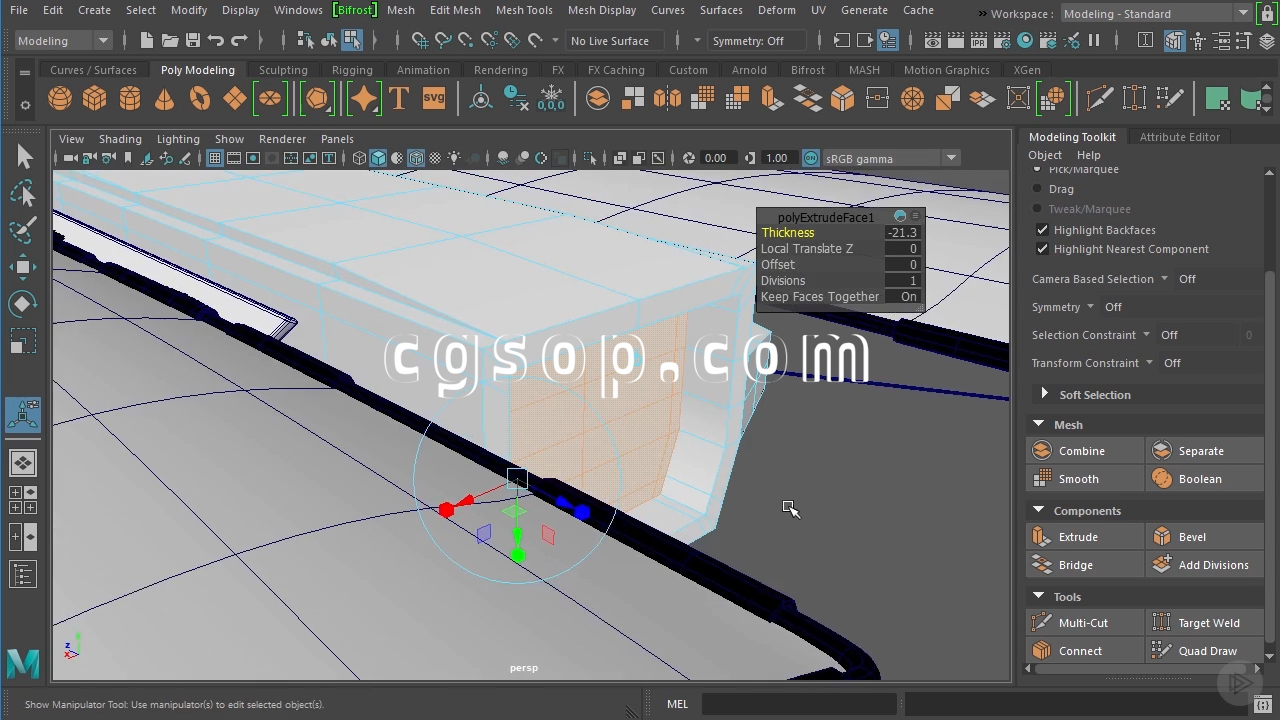
Task: Click the polygon cube shelf icon
Action: pos(95,99)
